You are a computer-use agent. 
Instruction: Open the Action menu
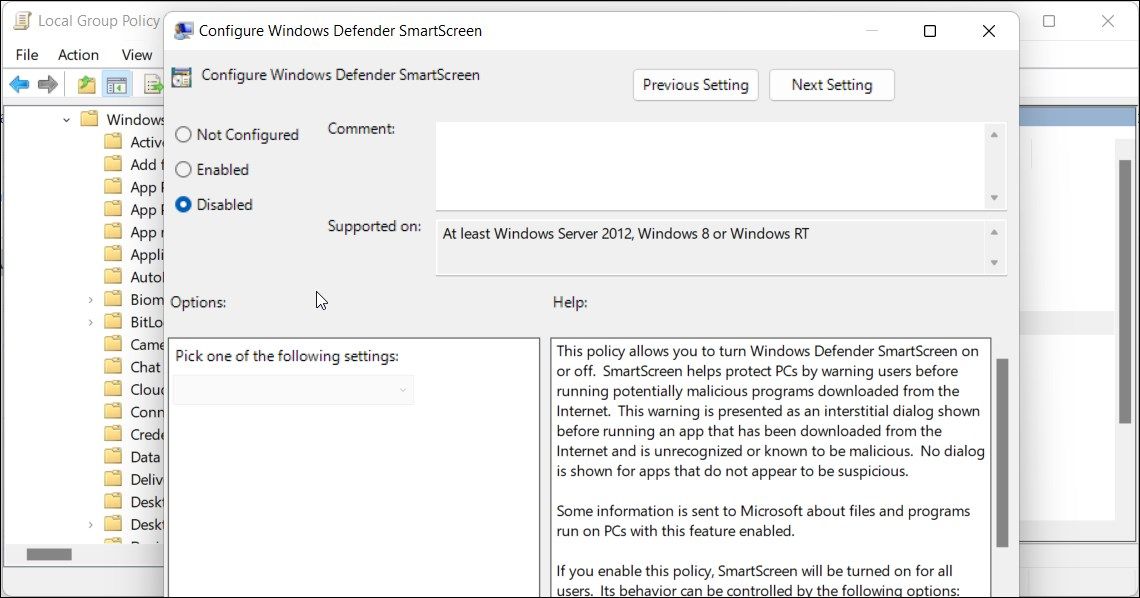78,54
